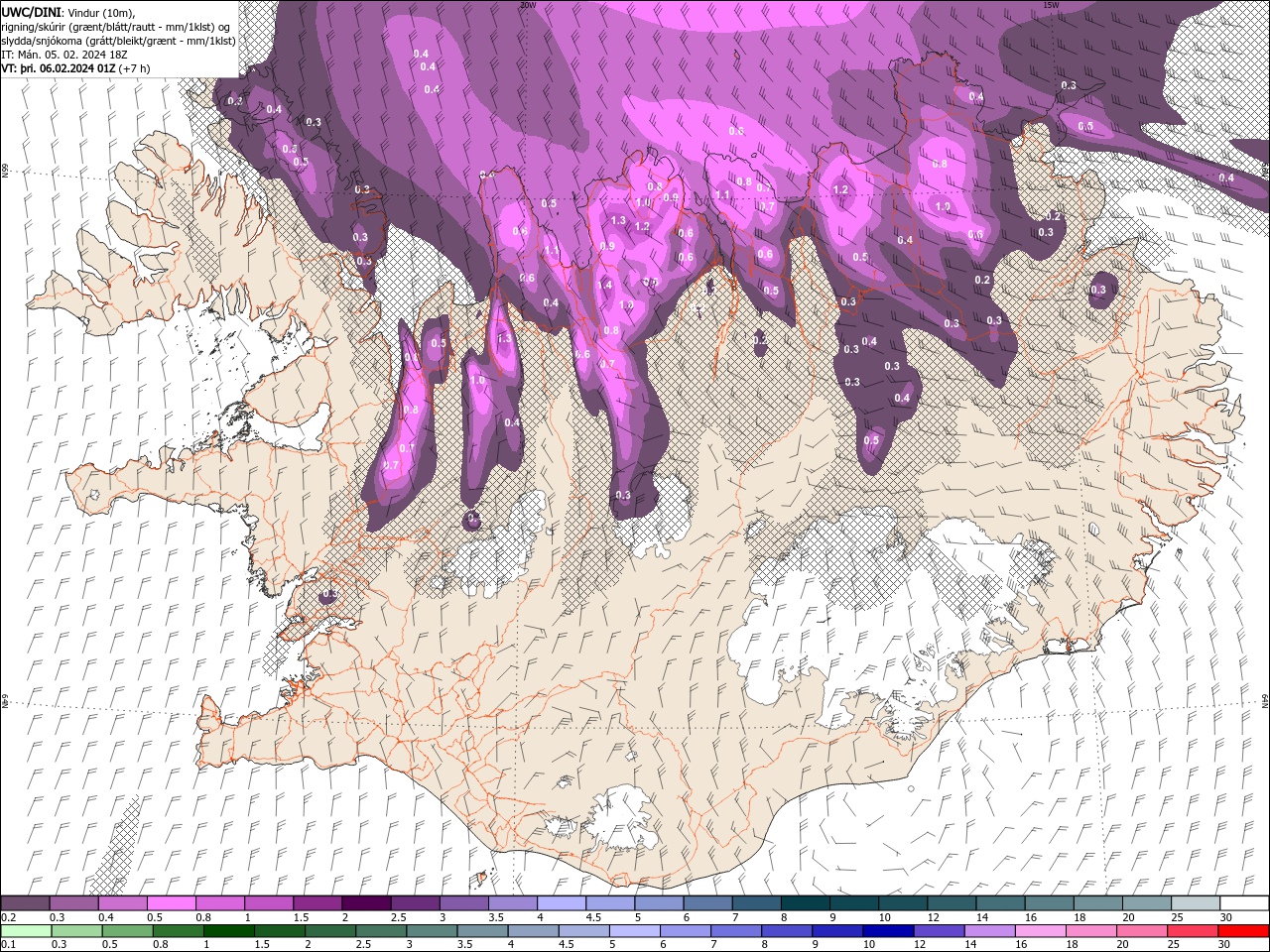The image size is (1270, 952).
Task: Click the lower legend swatch labeled 2.5
Action: click(x=381, y=931)
